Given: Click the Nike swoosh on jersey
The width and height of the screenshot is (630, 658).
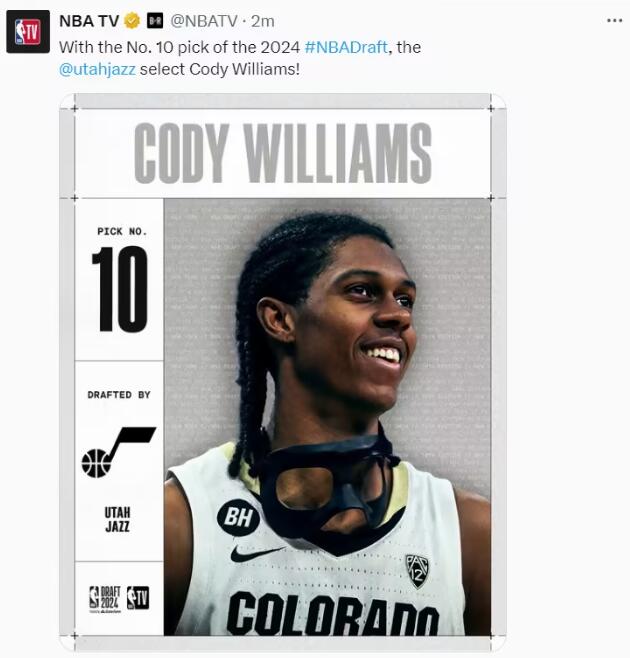Looking at the screenshot, I should pyautogui.click(x=257, y=554).
